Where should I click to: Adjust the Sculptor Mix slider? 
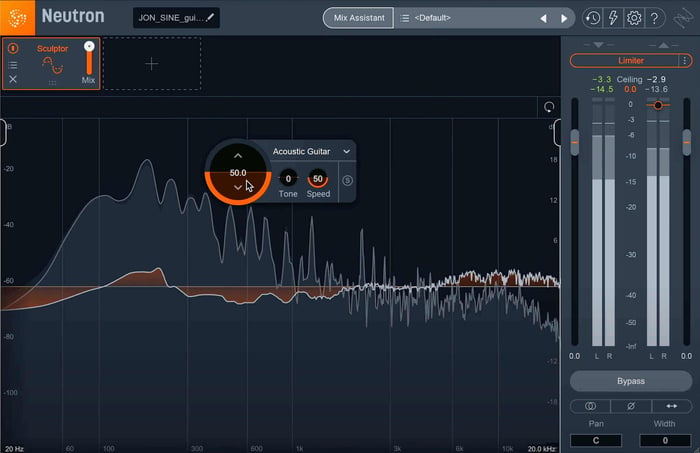(x=89, y=58)
